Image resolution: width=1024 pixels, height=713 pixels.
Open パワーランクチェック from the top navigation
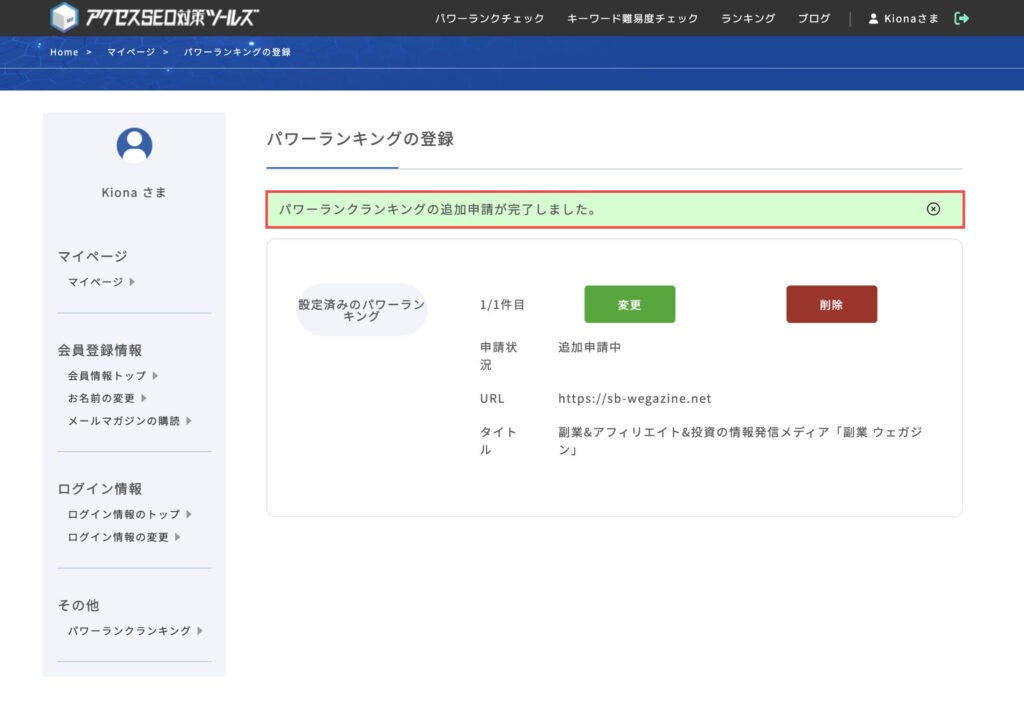pos(490,18)
